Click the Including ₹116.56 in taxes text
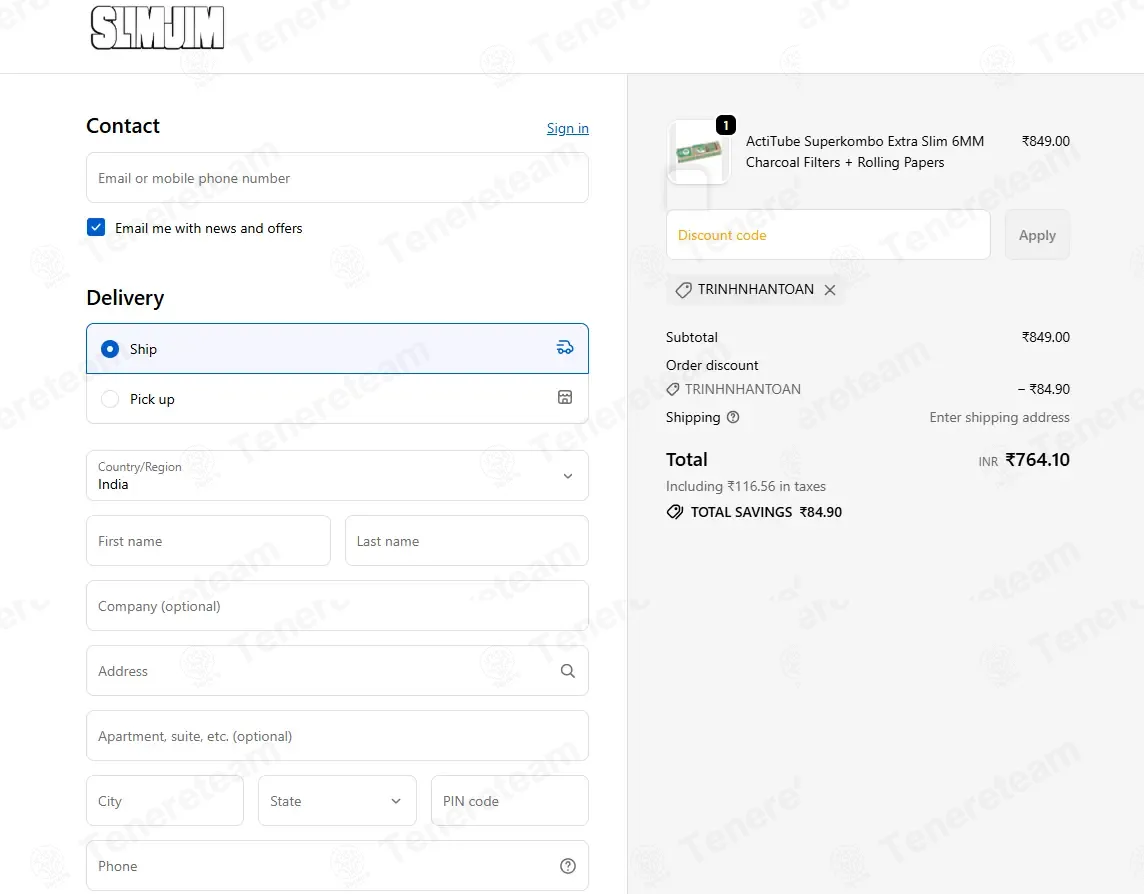The width and height of the screenshot is (1144, 894). pos(746,486)
